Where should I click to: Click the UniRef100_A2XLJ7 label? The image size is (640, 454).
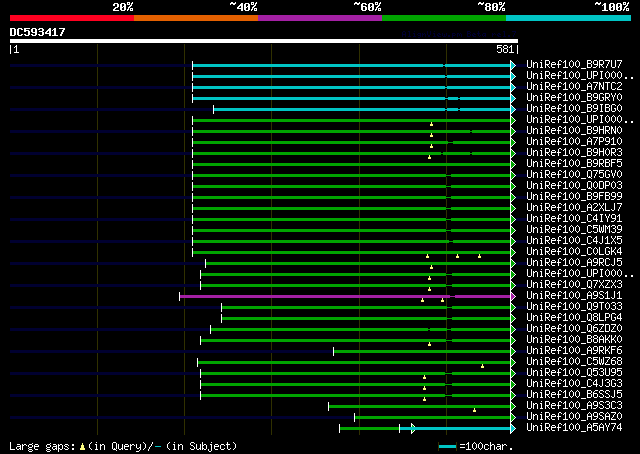(x=574, y=208)
